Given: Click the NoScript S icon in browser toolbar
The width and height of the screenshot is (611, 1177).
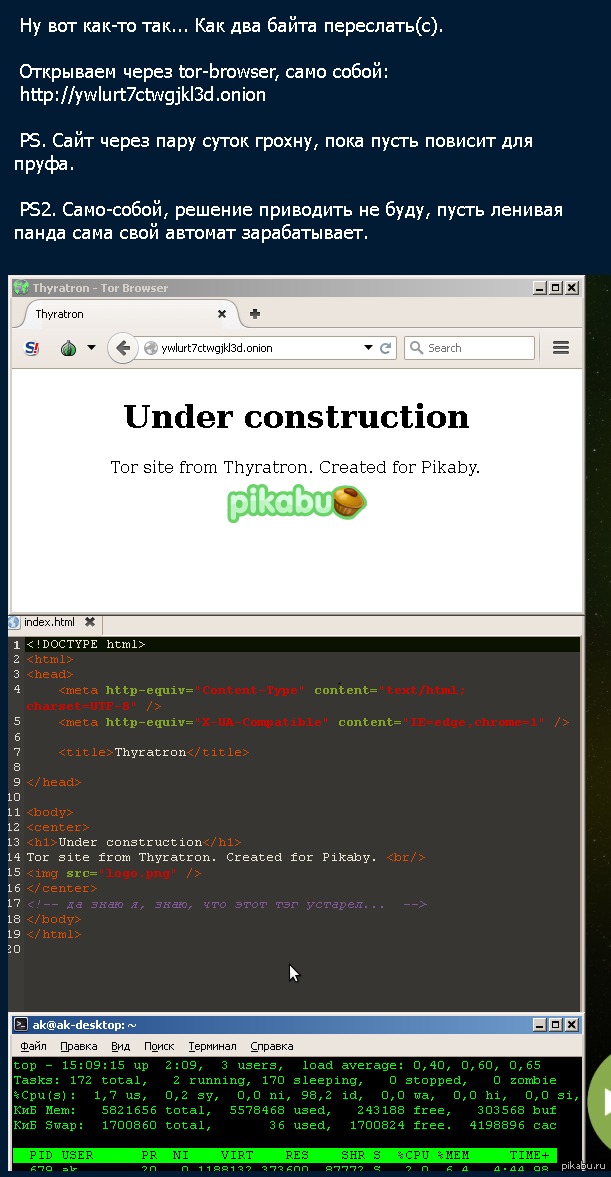Looking at the screenshot, I should [x=31, y=348].
